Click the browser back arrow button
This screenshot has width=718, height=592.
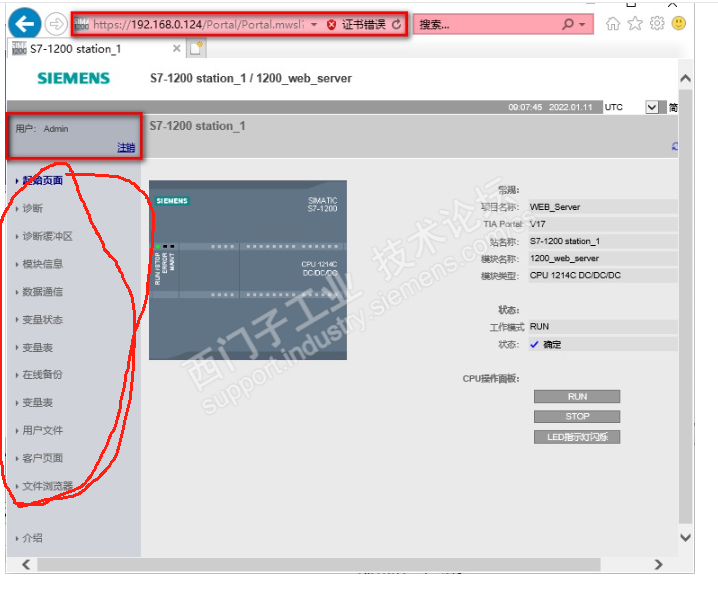24,23
